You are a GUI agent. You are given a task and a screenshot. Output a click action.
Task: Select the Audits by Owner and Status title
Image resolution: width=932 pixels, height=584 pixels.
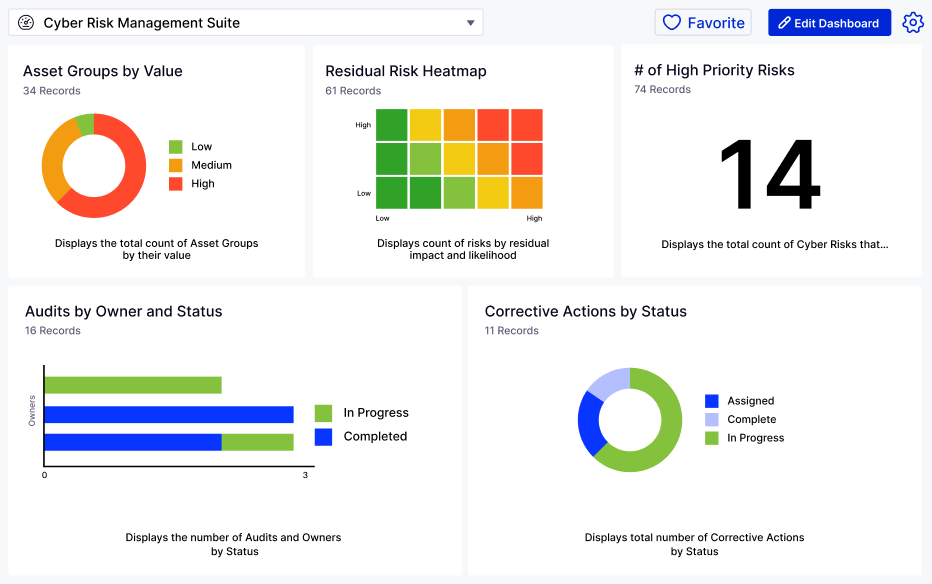(123, 311)
